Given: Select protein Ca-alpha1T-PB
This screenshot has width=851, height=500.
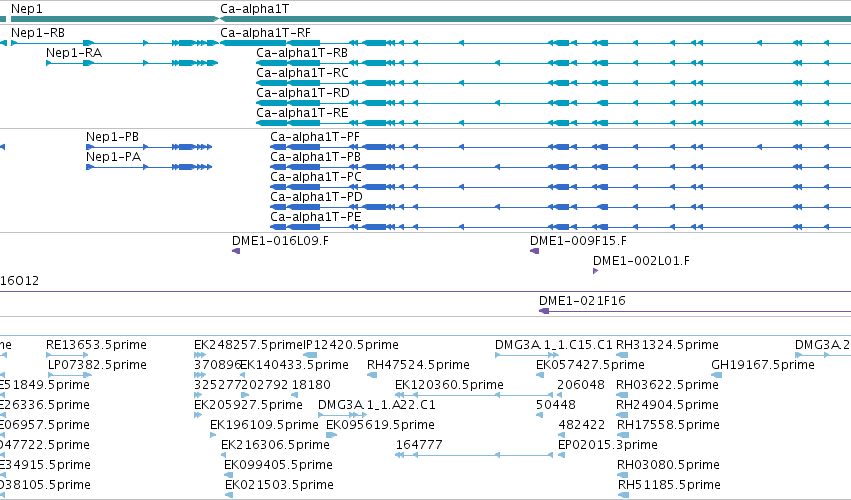Looking at the screenshot, I should point(315,157).
